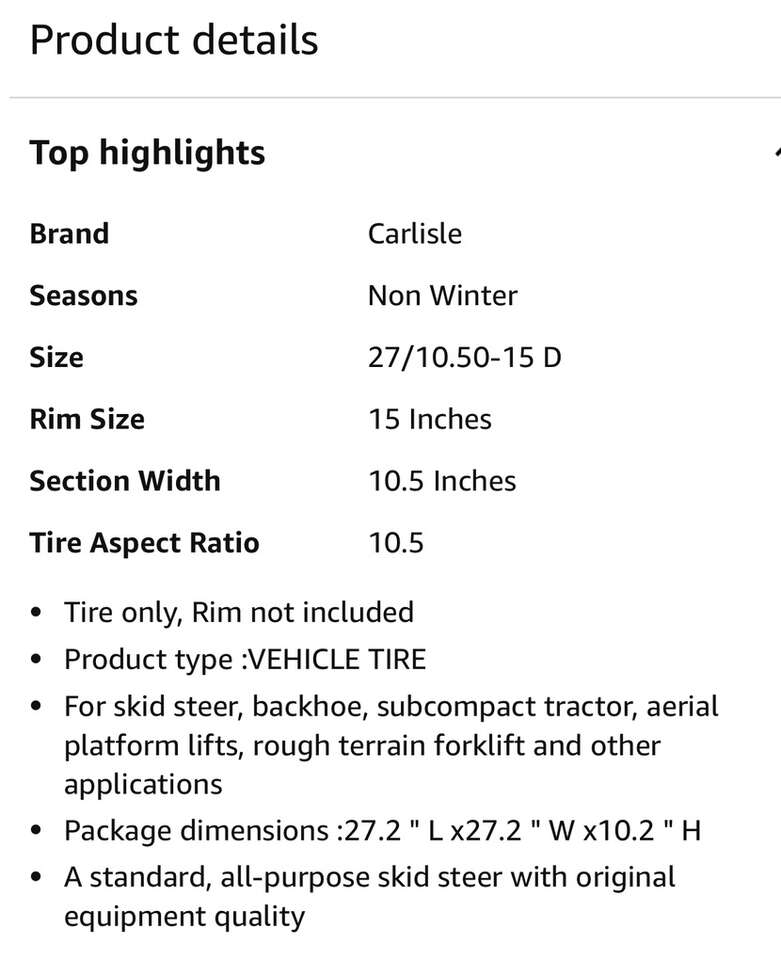Select the Carlisle brand value

[415, 234]
